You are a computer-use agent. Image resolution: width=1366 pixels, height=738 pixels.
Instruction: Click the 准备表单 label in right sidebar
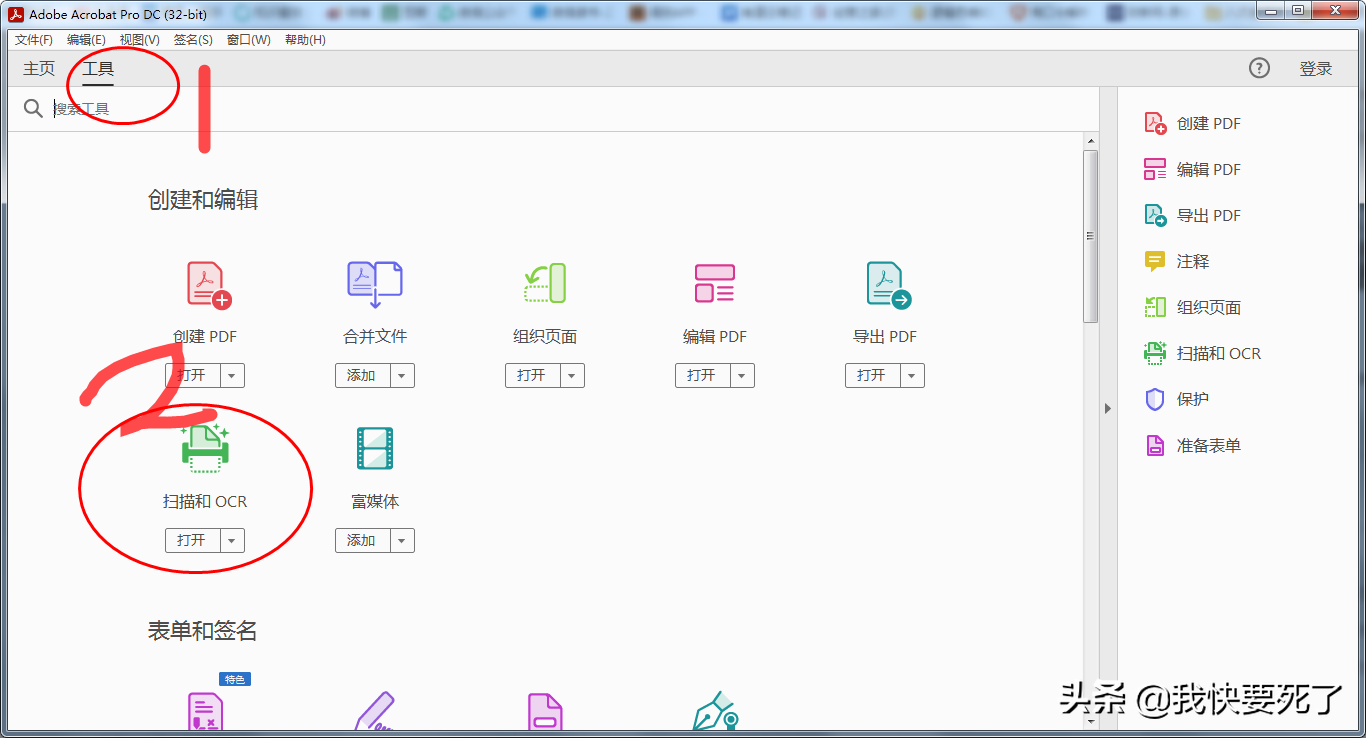pyautogui.click(x=1209, y=445)
